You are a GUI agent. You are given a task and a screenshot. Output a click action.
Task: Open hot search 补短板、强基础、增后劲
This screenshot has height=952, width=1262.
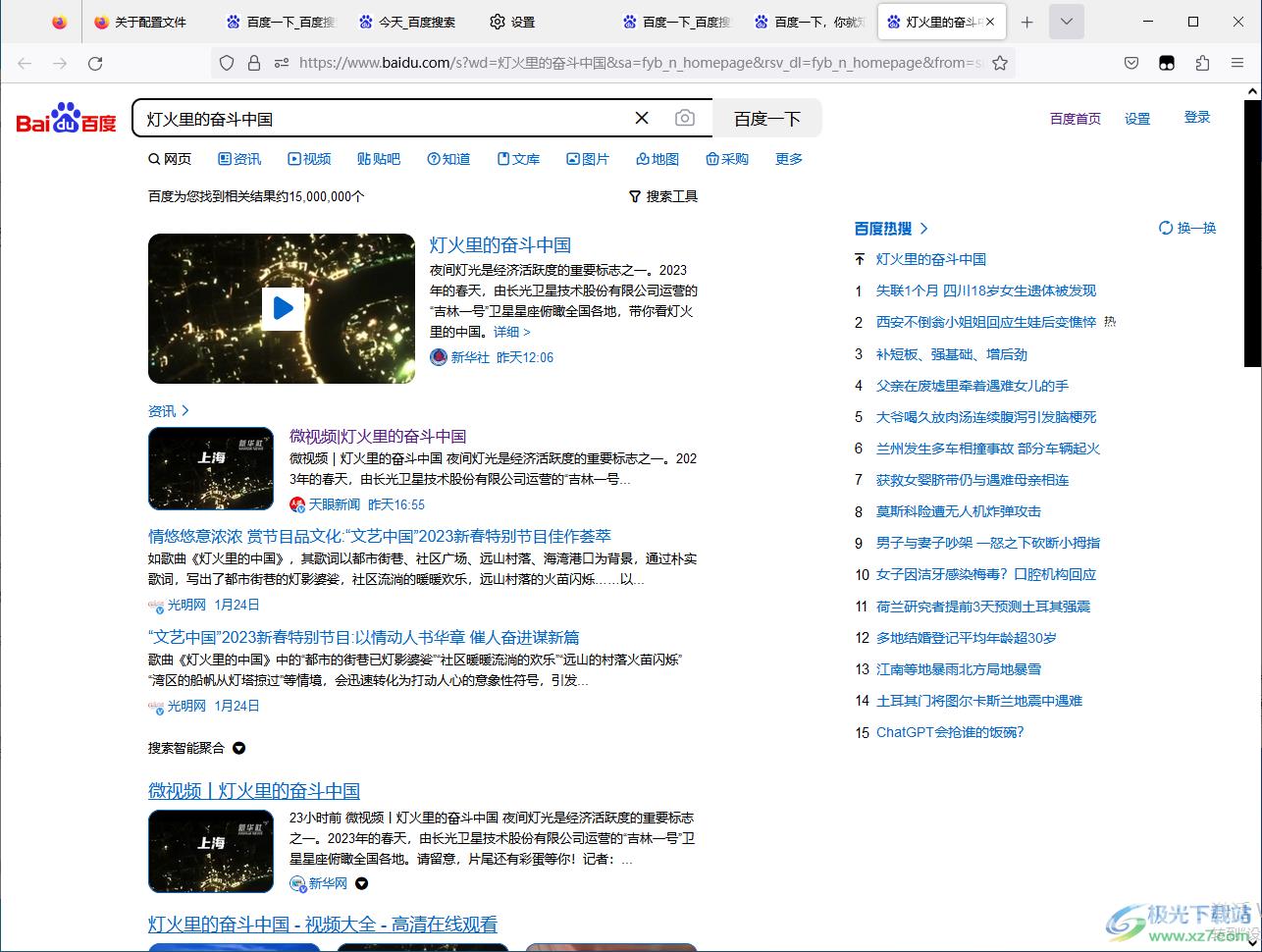tap(952, 354)
